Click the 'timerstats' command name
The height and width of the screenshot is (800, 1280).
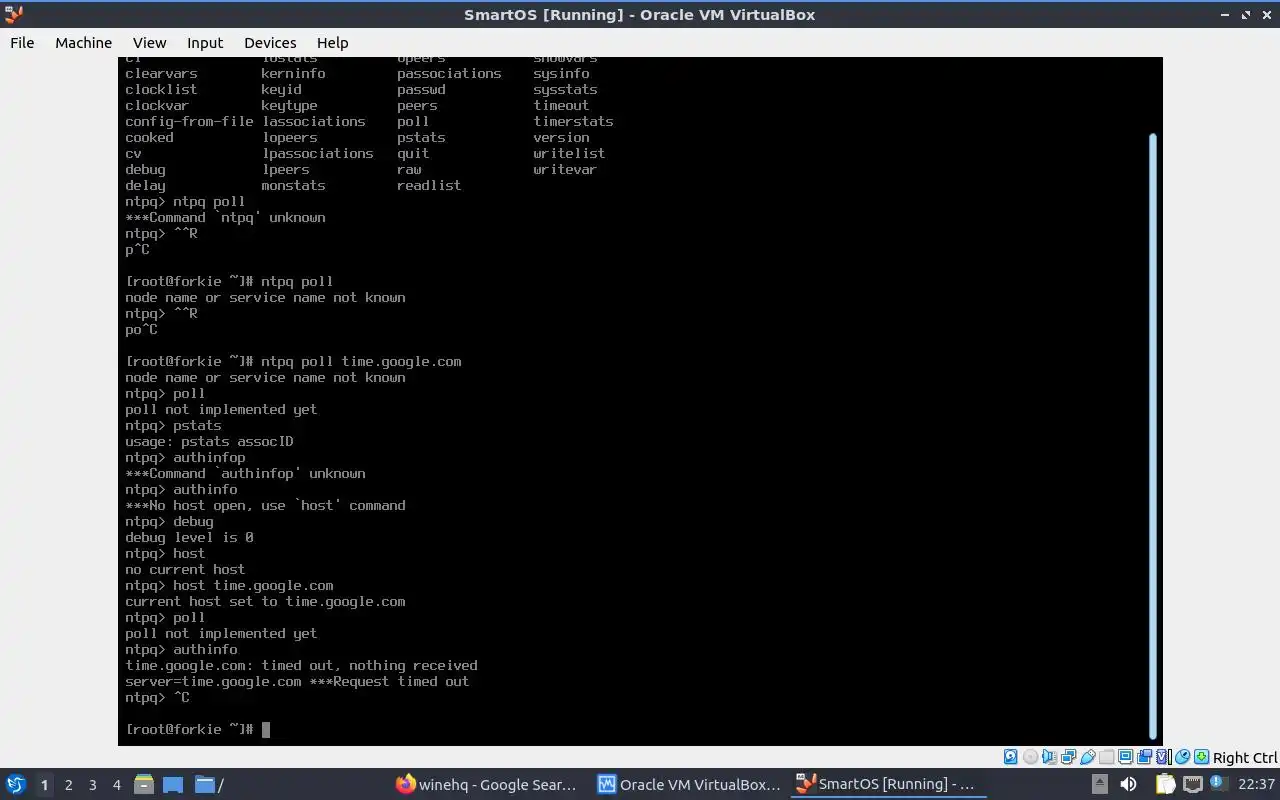tap(573, 121)
